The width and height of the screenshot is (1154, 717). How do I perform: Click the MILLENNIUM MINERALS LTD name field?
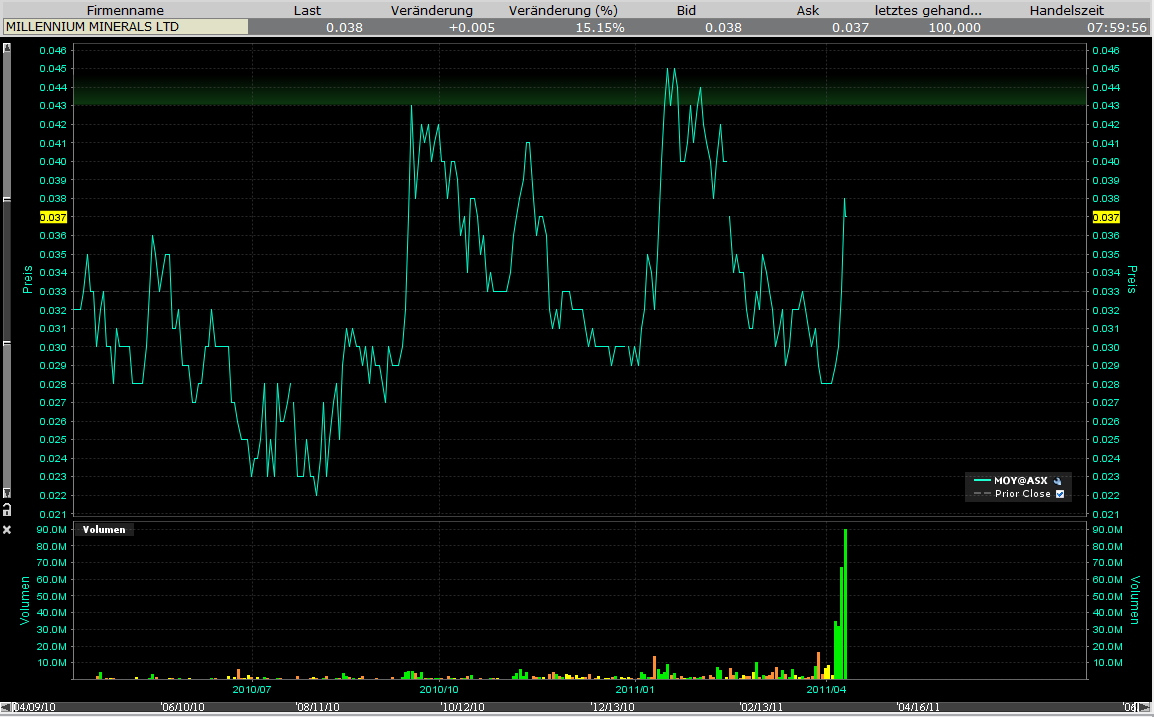[x=124, y=27]
